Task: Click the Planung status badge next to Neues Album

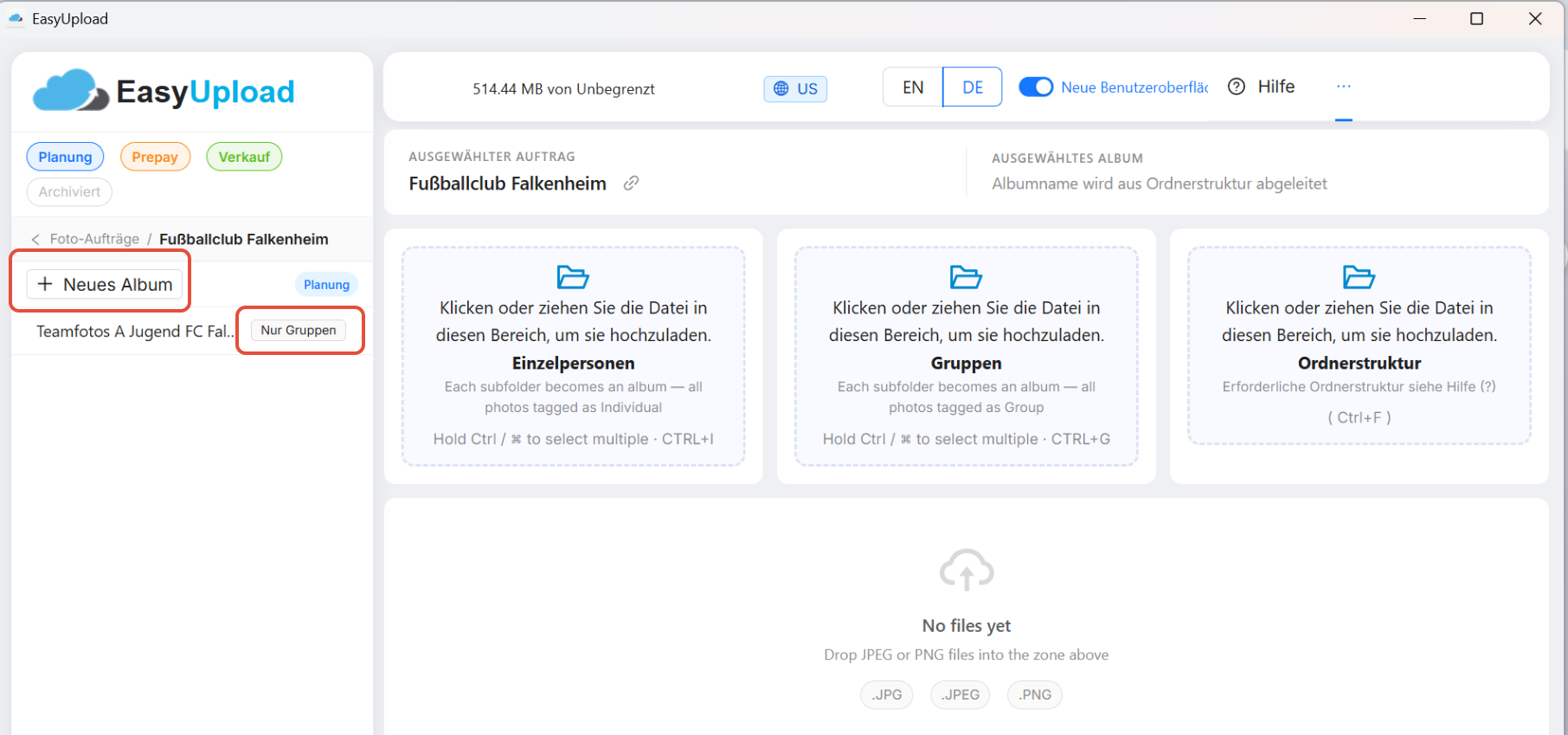Action: click(x=326, y=284)
